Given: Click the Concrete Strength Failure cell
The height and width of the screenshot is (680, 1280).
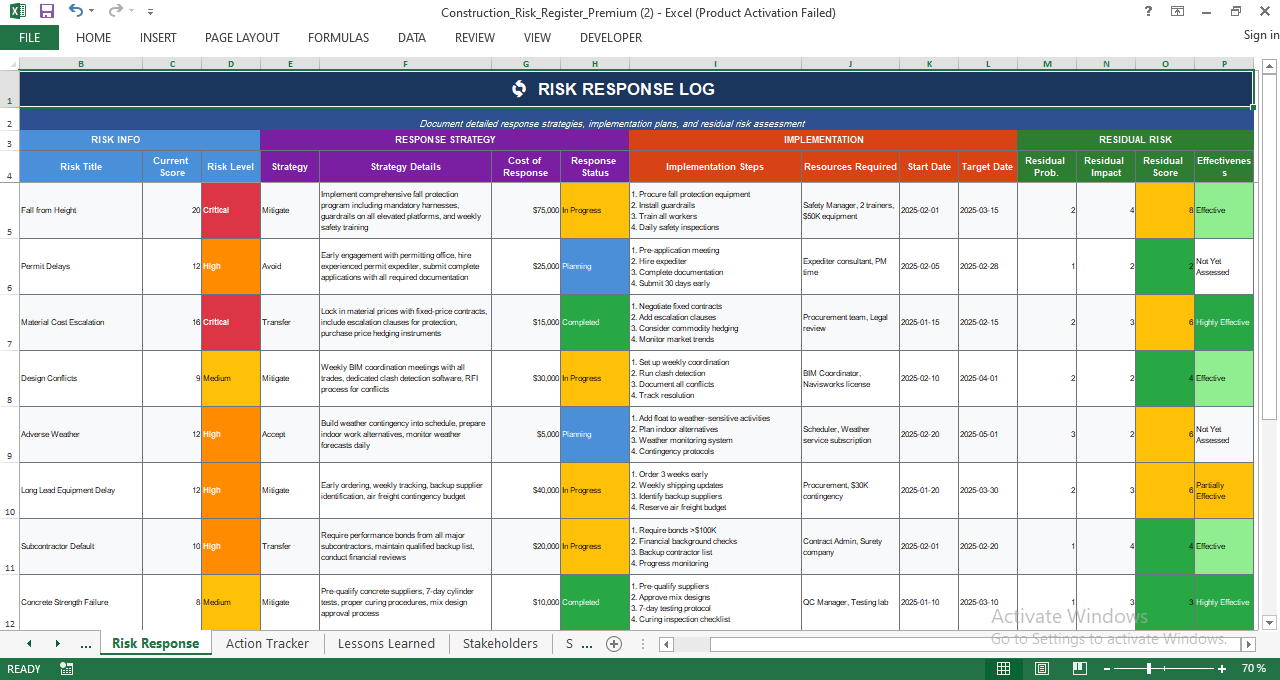Looking at the screenshot, I should [81, 602].
